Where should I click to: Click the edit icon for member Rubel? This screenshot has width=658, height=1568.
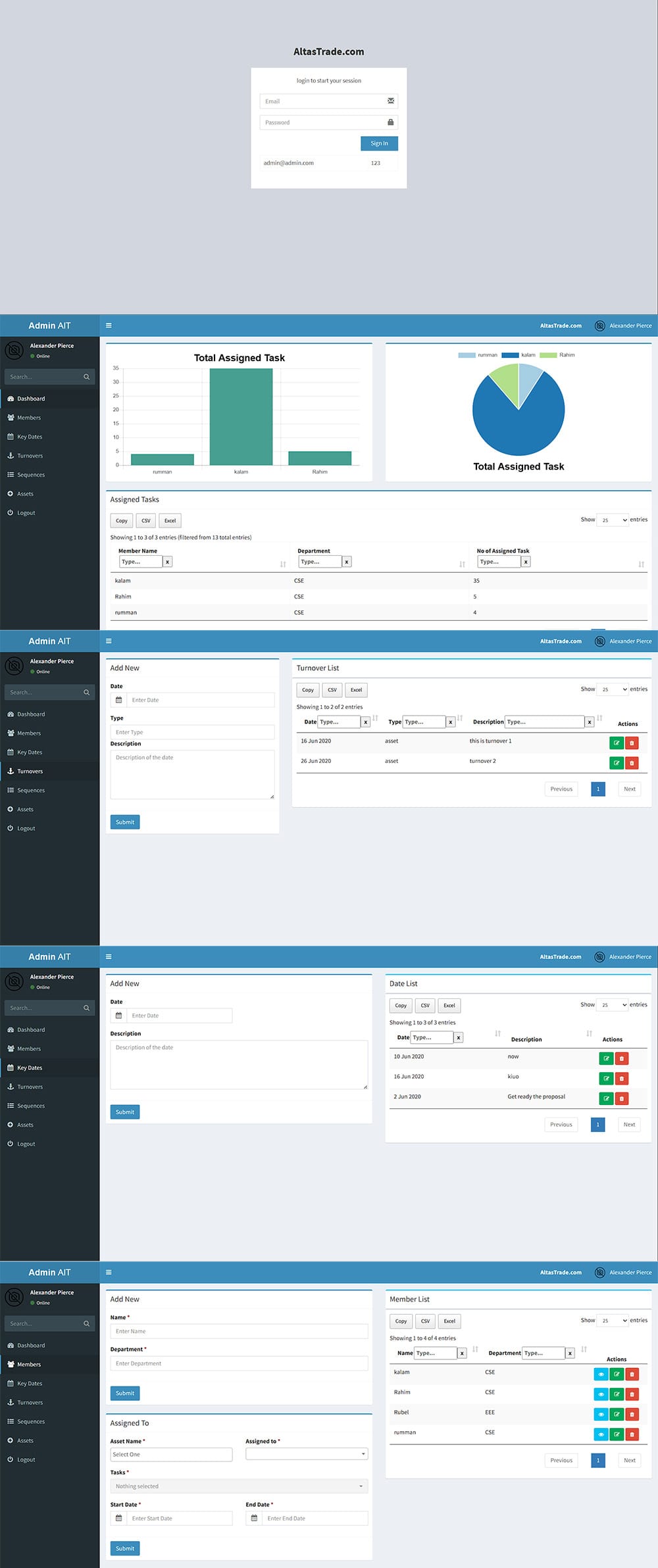(617, 1413)
